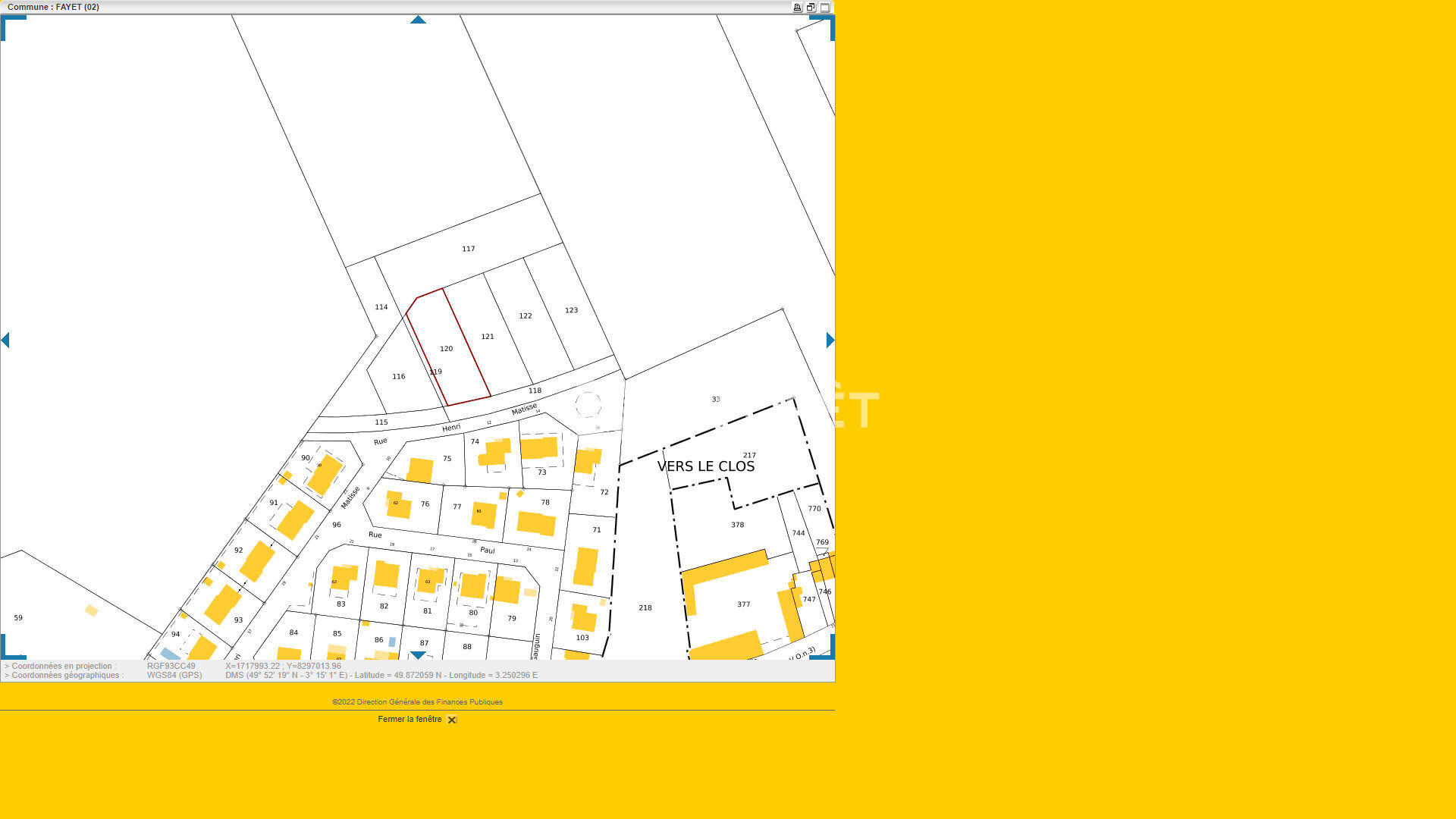Click parcel number 73

[542, 472]
